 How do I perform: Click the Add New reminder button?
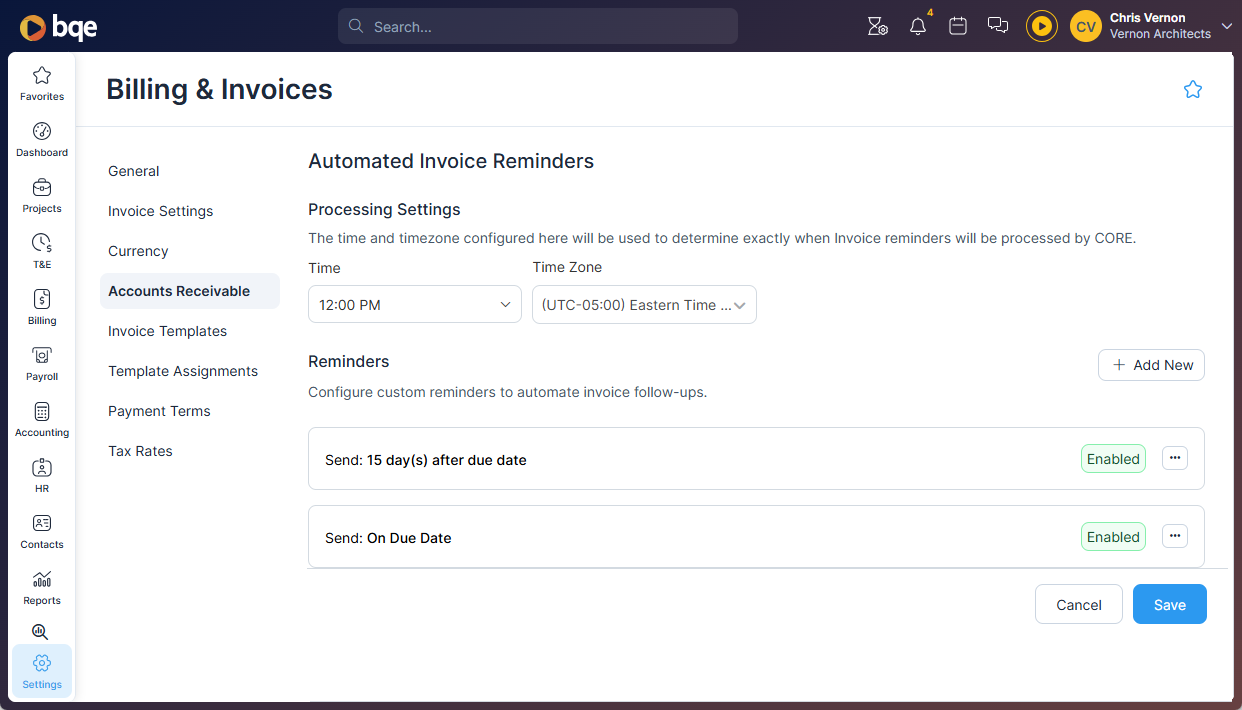[x=1151, y=365]
